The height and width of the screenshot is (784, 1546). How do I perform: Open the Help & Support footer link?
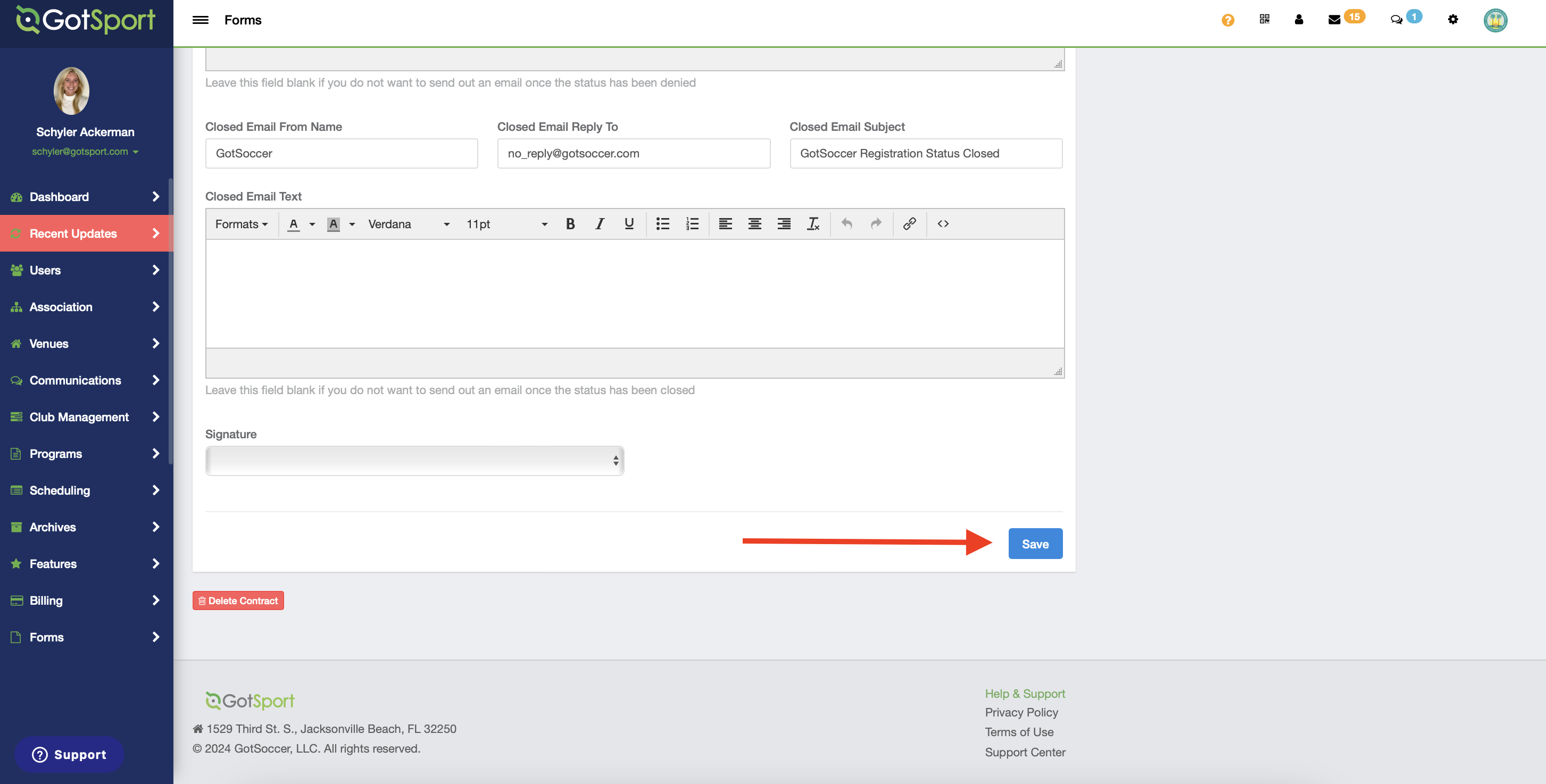1025,694
